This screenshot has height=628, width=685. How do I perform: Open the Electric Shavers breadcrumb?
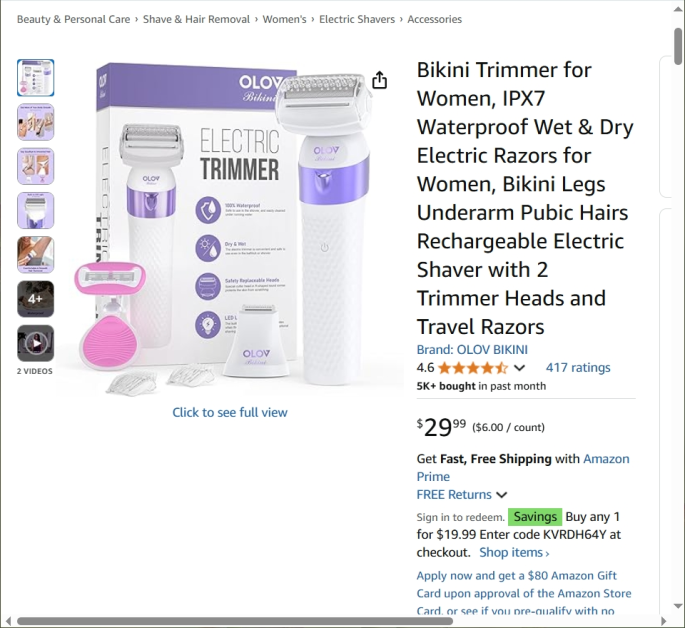356,19
